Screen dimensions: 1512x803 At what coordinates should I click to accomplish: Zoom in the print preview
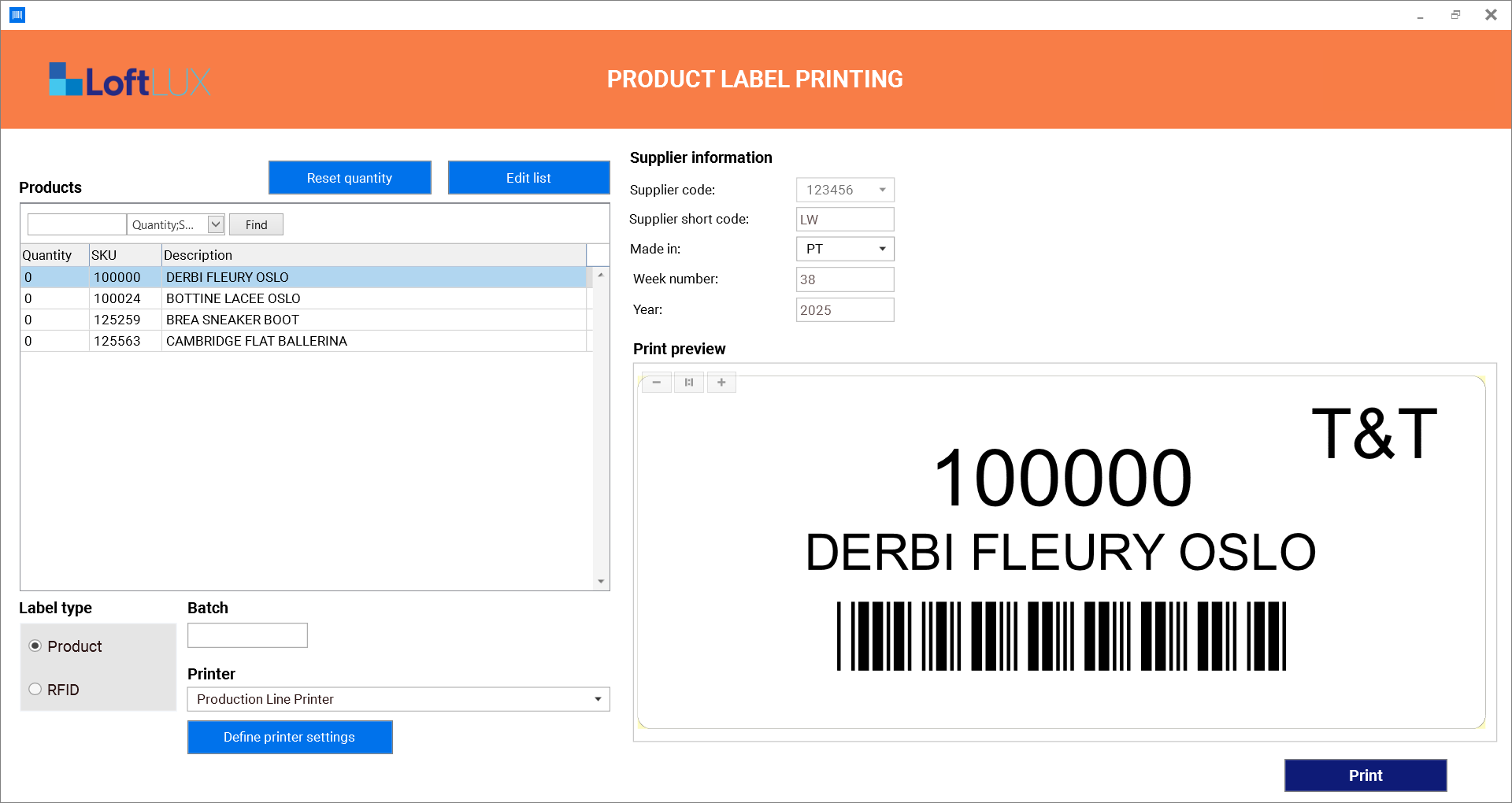click(721, 383)
